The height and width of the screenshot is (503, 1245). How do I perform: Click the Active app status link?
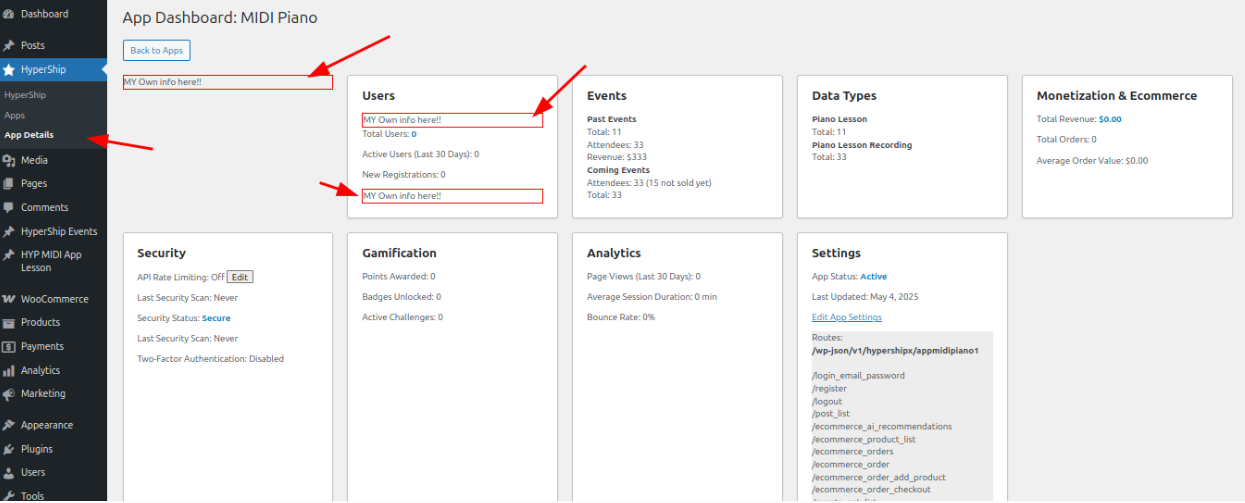[x=874, y=277]
